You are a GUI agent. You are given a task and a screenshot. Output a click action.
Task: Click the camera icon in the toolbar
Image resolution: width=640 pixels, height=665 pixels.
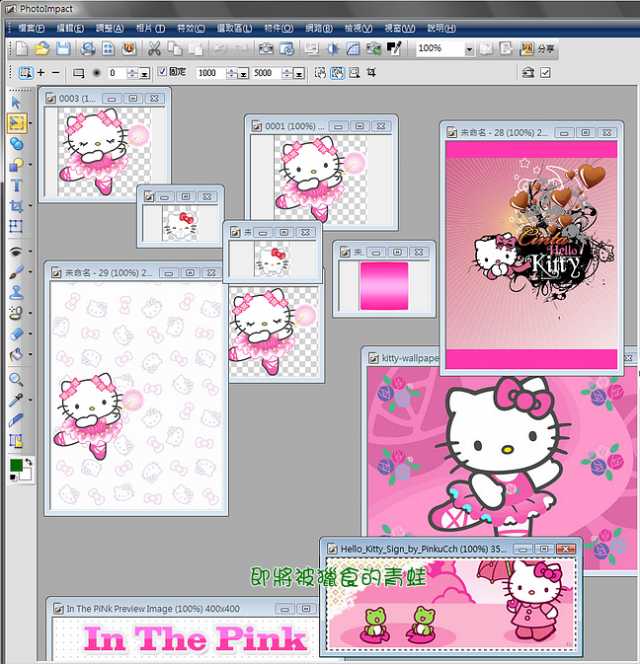[x=266, y=49]
